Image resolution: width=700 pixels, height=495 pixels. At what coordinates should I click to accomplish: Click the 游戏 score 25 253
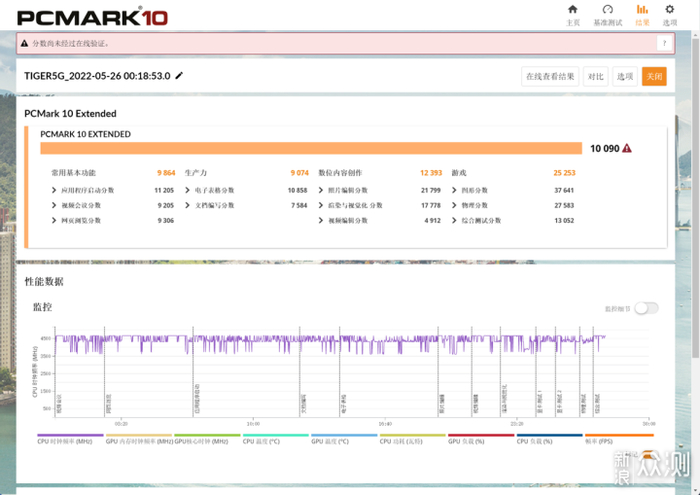pyautogui.click(x=564, y=173)
